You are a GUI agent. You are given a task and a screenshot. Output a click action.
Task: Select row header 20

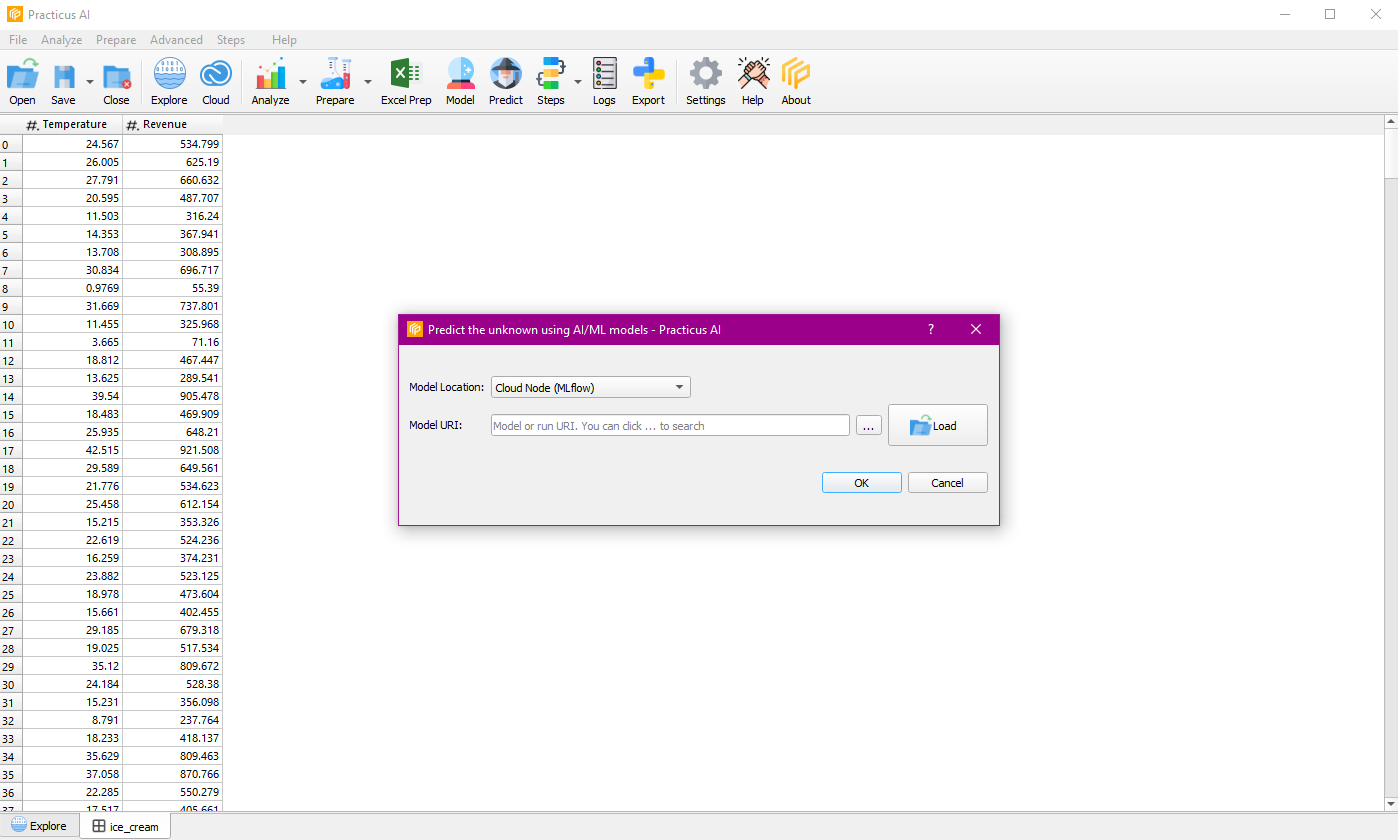[11, 504]
